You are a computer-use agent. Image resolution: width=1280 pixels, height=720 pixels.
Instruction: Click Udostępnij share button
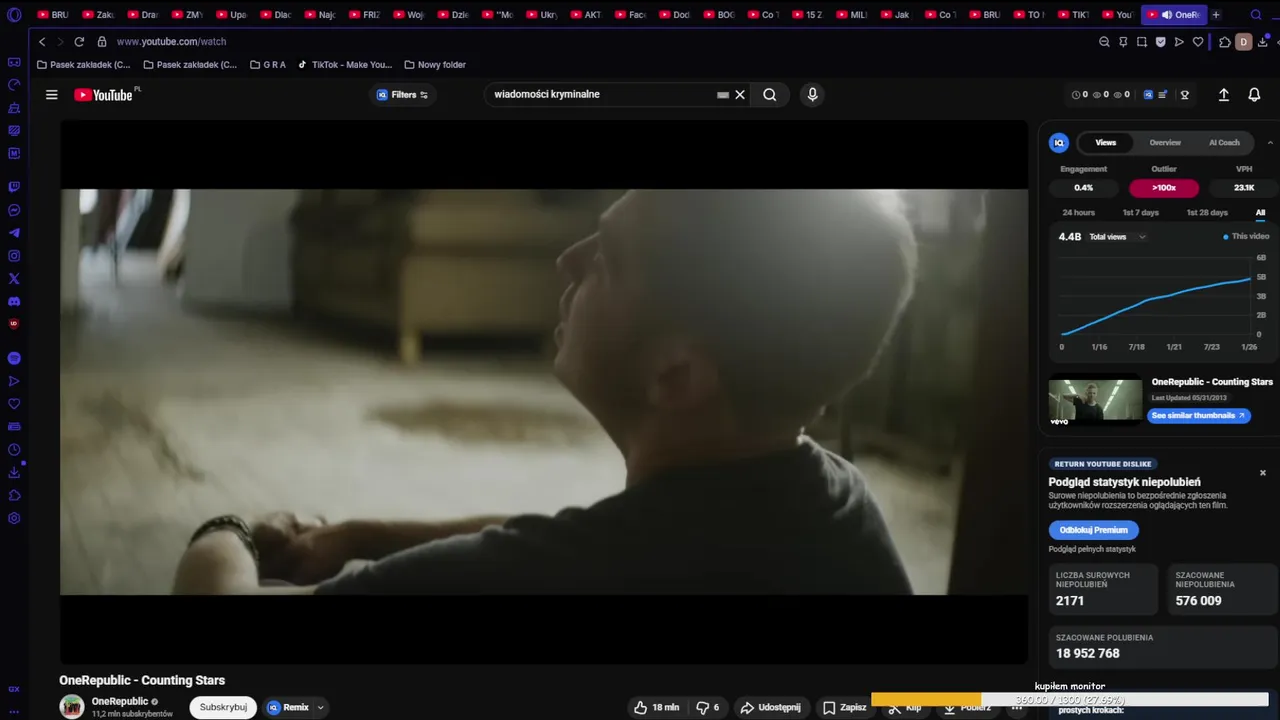(770, 707)
